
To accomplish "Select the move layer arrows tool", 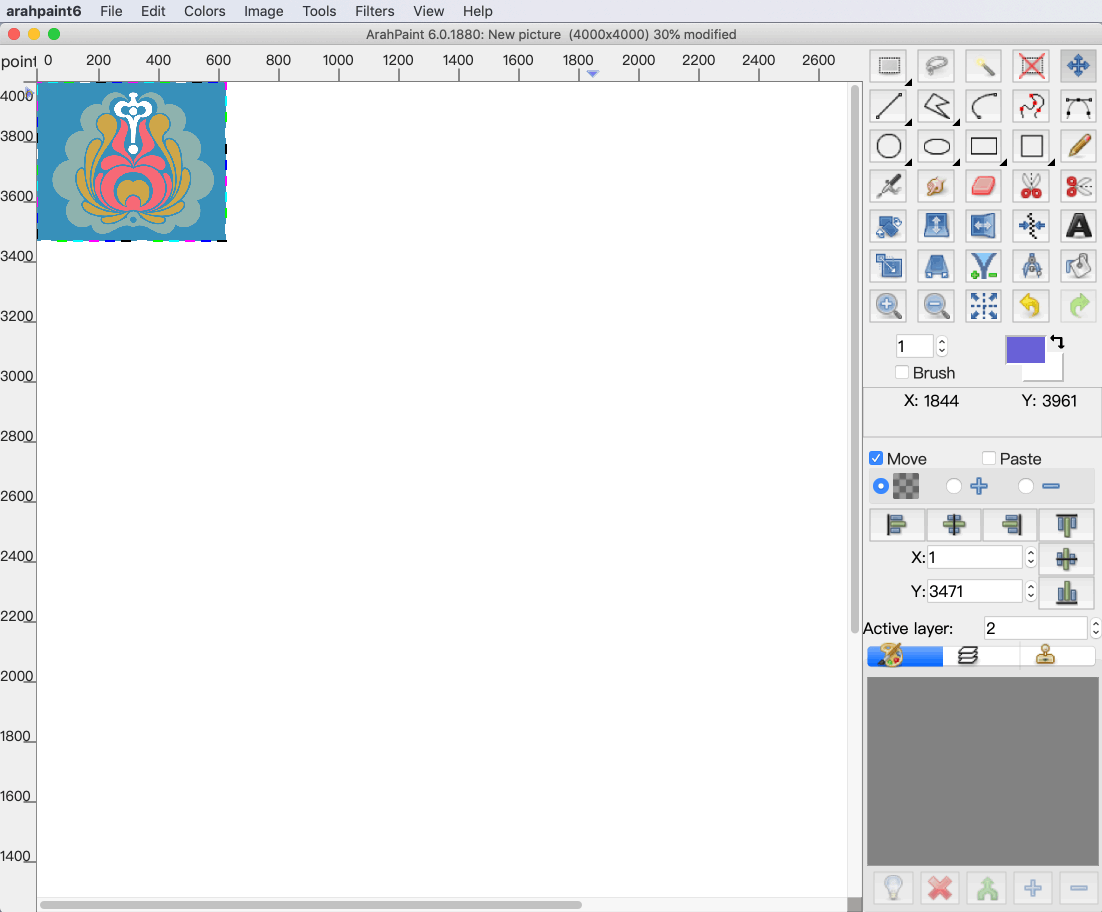I will tap(1078, 66).
